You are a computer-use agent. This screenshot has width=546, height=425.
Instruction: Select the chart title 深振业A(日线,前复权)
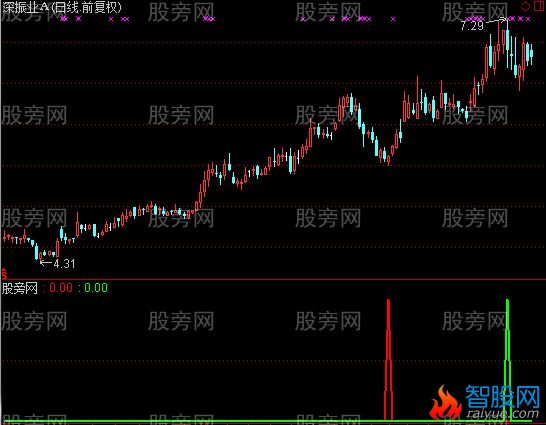click(62, 7)
